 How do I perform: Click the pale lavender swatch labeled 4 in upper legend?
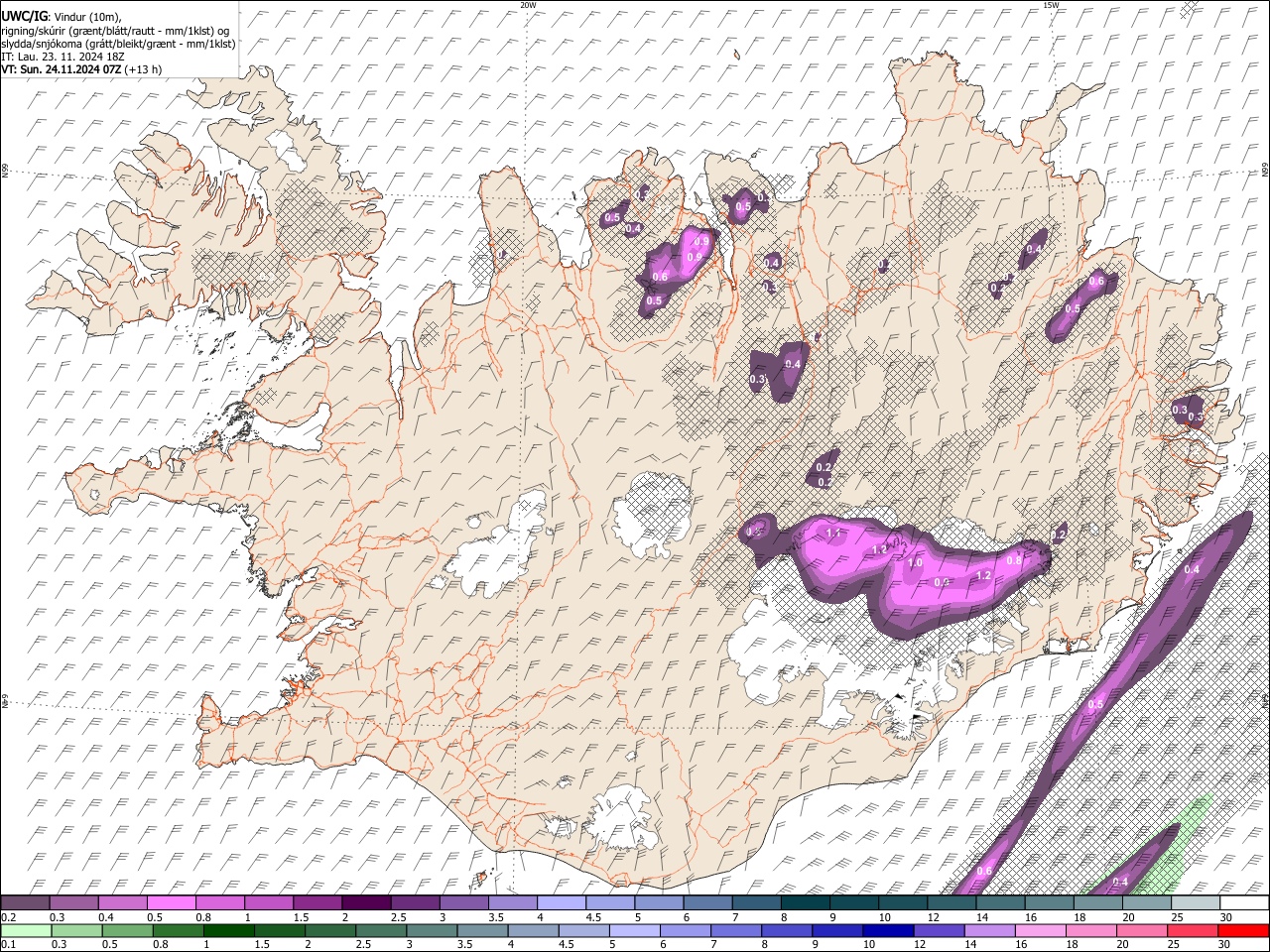(x=560, y=902)
